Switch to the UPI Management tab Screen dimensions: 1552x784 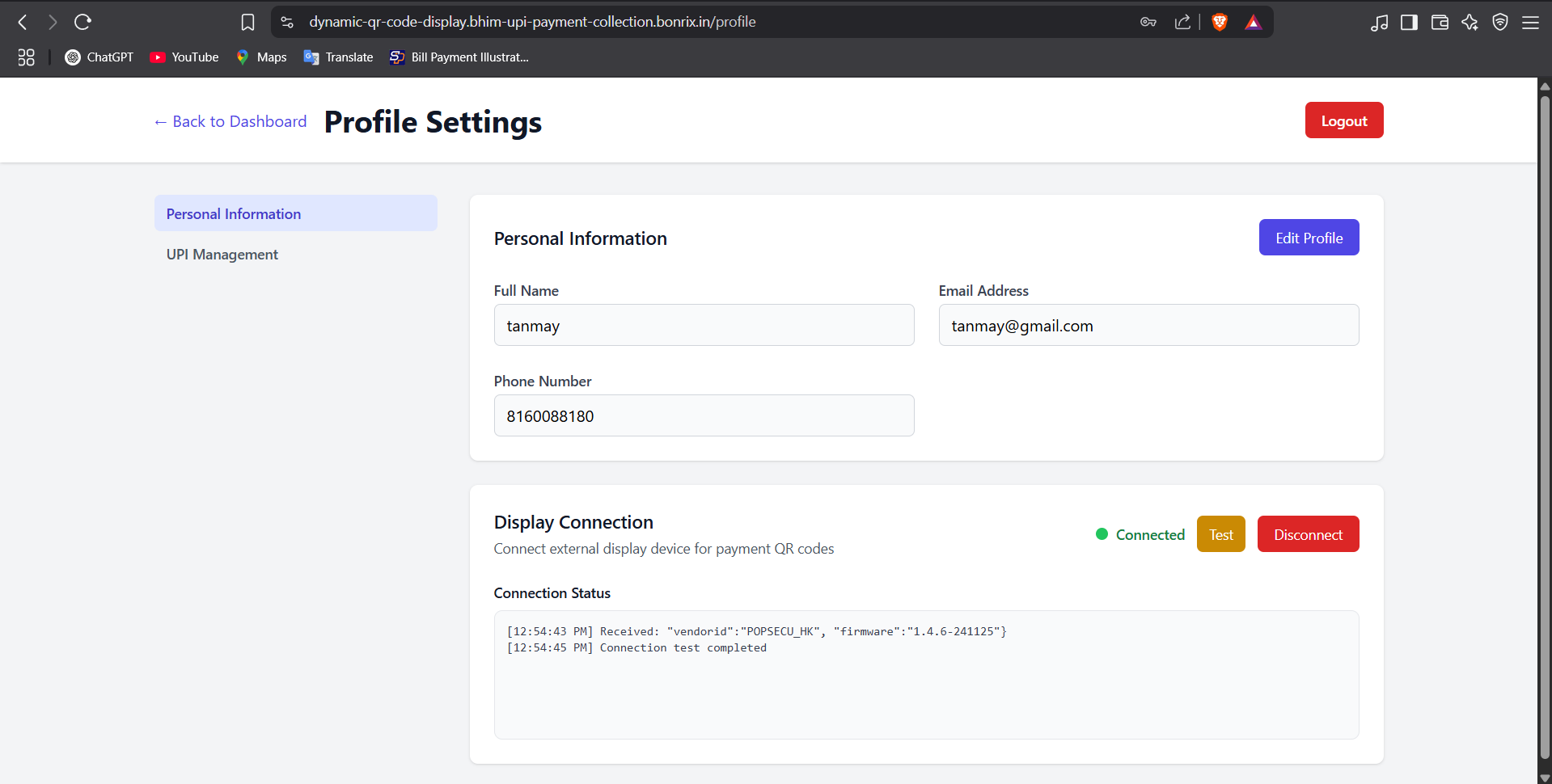(296, 254)
